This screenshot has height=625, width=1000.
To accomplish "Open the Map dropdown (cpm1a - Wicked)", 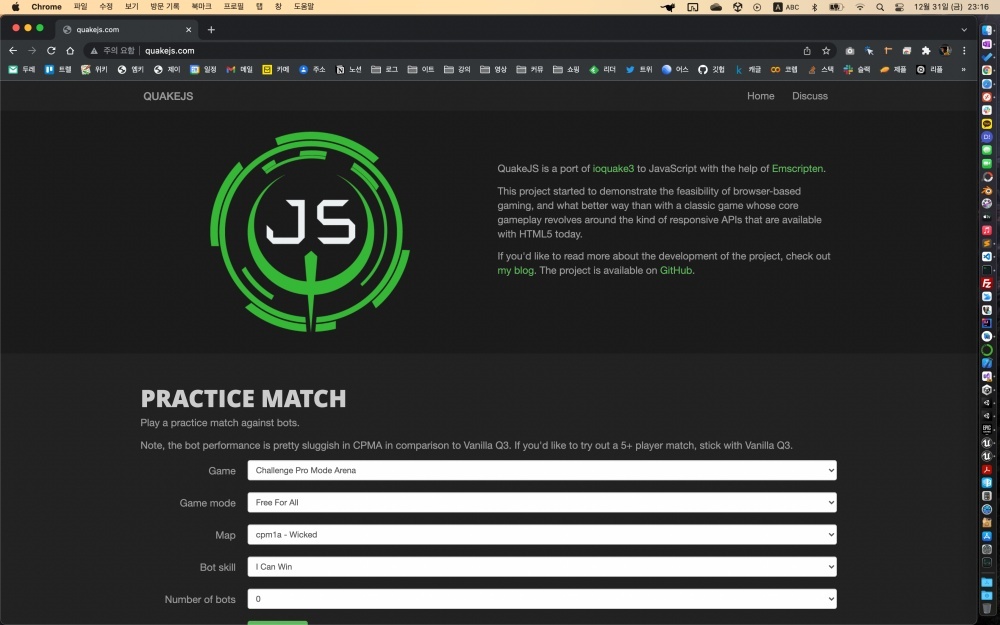I will (x=542, y=534).
